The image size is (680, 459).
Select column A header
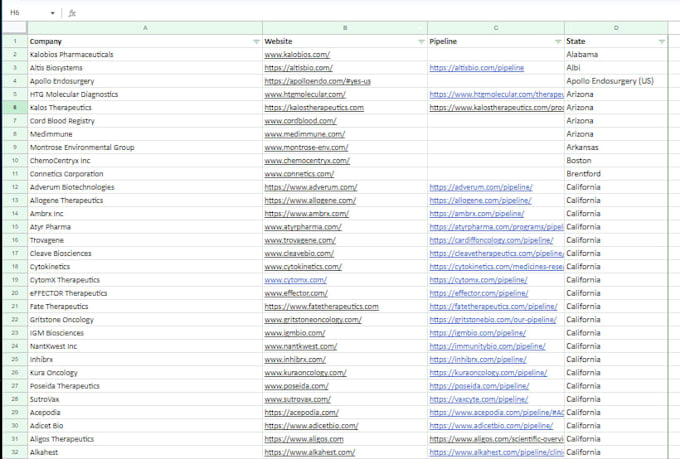[x=145, y=28]
